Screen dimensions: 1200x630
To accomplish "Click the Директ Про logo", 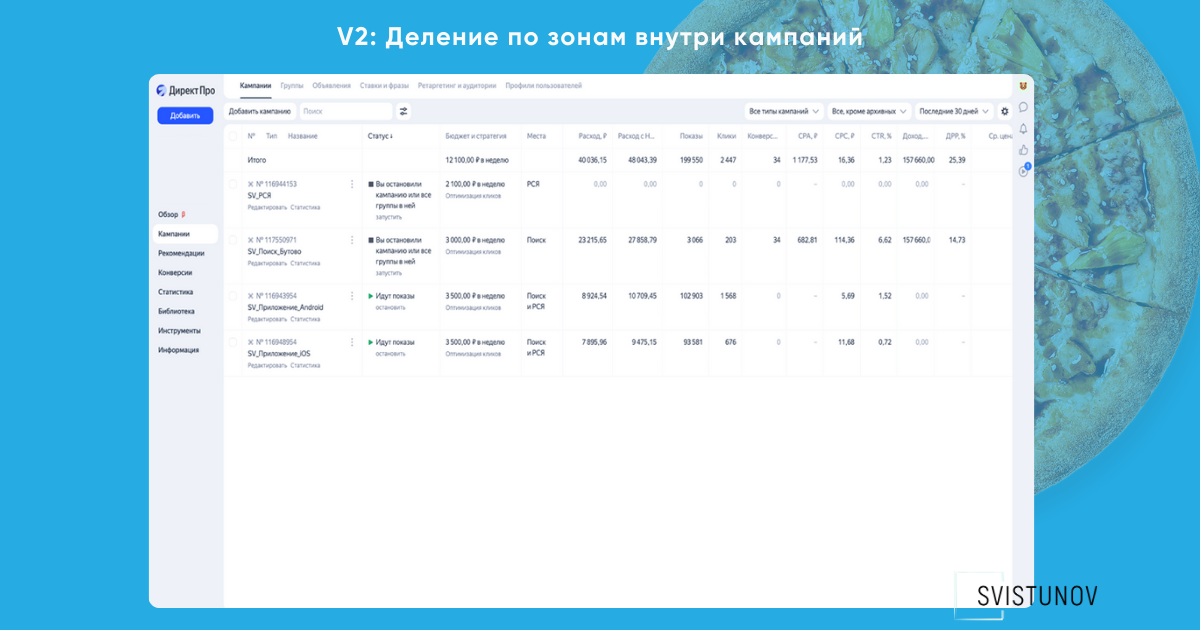I will click(x=185, y=90).
